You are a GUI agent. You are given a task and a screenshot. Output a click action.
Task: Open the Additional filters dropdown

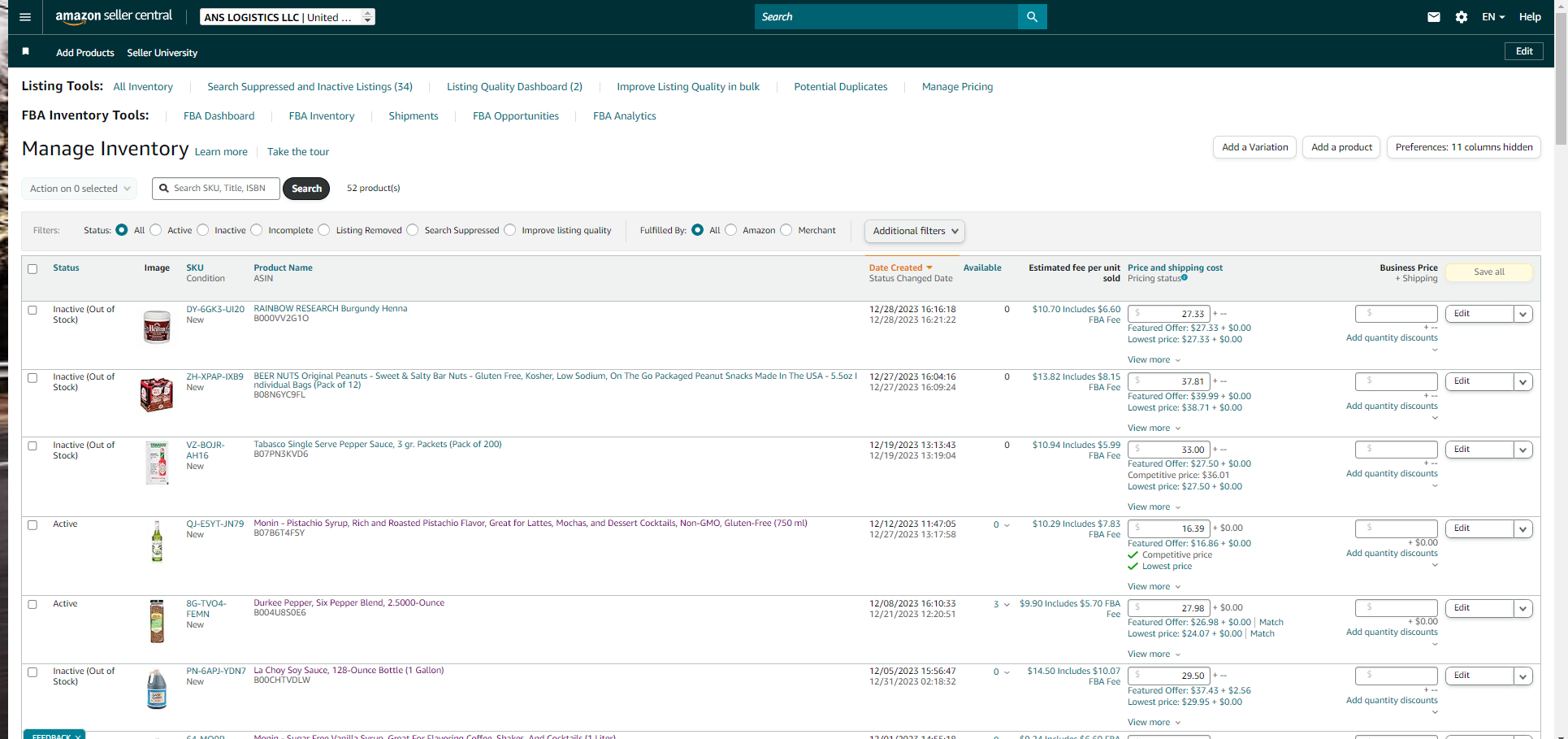click(915, 231)
